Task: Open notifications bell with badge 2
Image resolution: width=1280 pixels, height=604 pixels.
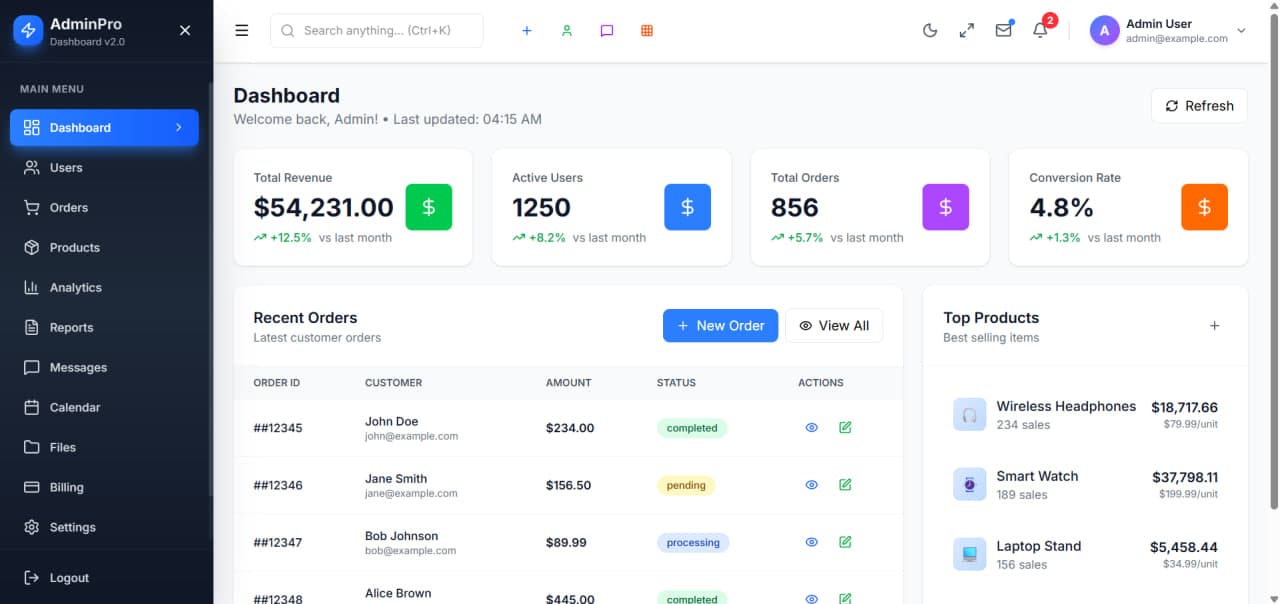Action: pyautogui.click(x=1040, y=30)
